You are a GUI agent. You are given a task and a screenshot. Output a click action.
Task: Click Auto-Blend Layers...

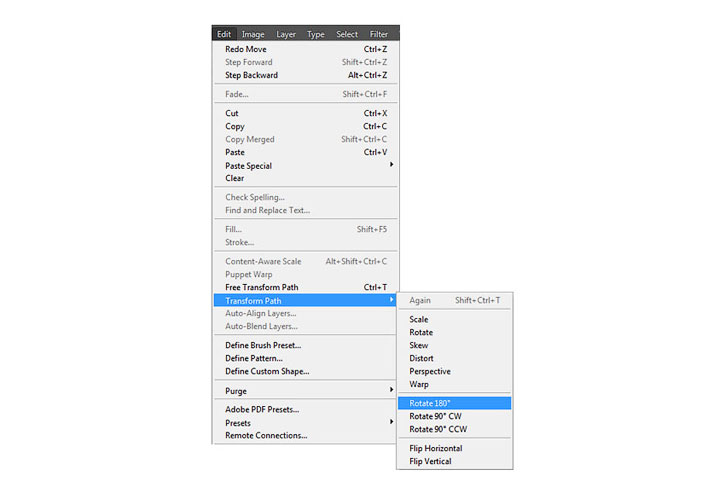coord(306,326)
